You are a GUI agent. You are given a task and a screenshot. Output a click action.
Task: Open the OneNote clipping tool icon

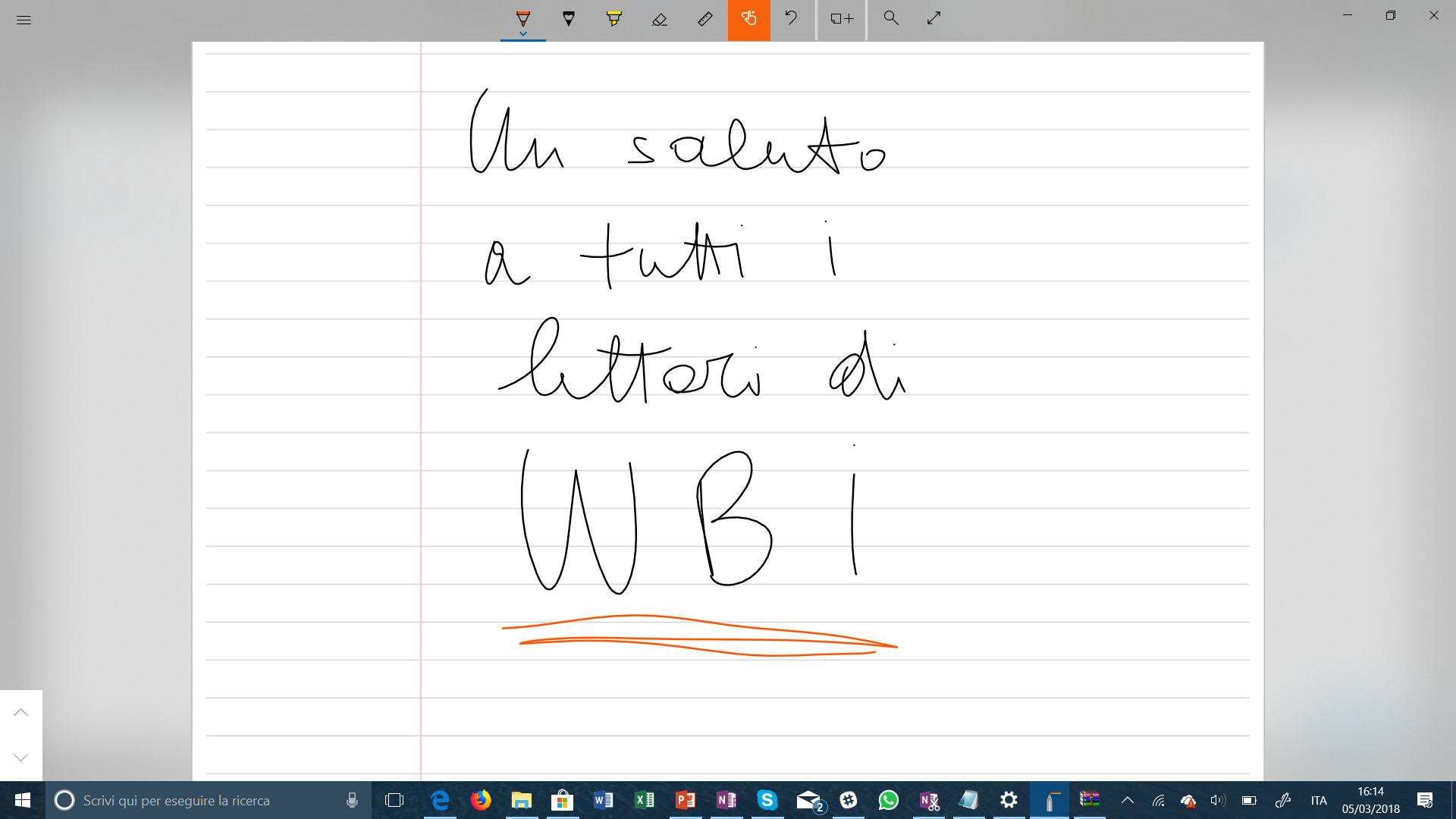tap(930, 800)
